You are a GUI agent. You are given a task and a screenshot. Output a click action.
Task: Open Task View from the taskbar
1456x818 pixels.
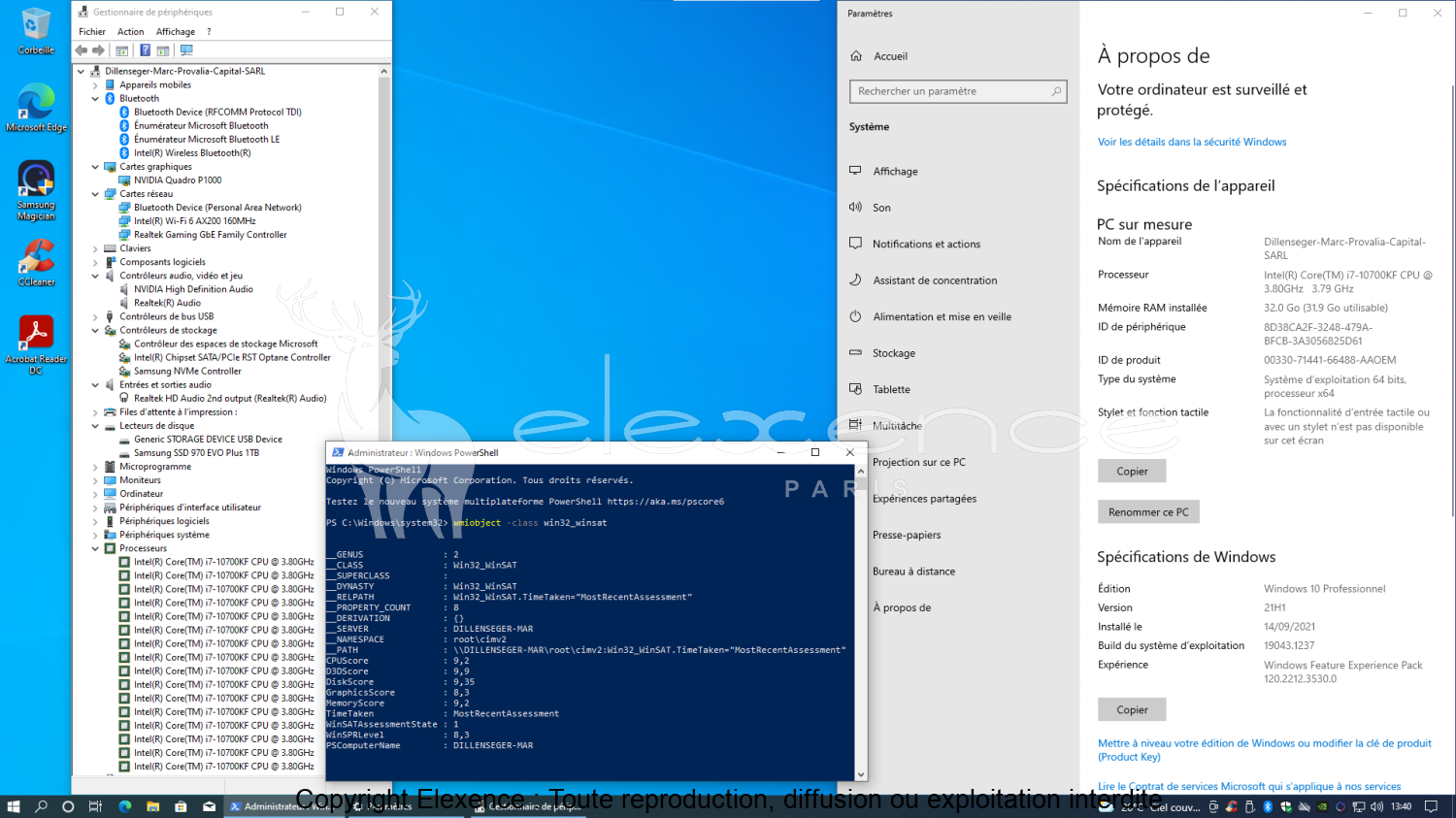(95, 806)
